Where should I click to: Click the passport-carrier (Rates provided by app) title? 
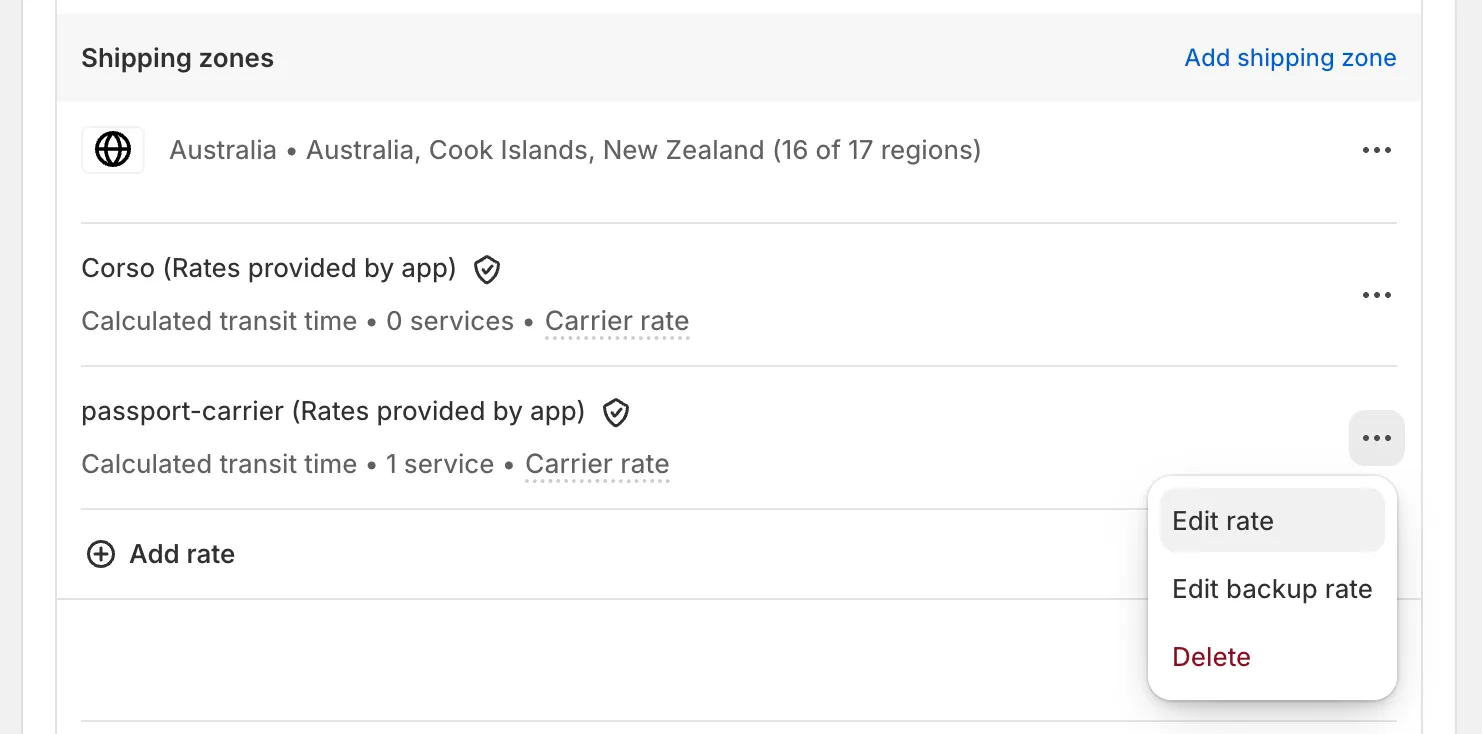(332, 412)
